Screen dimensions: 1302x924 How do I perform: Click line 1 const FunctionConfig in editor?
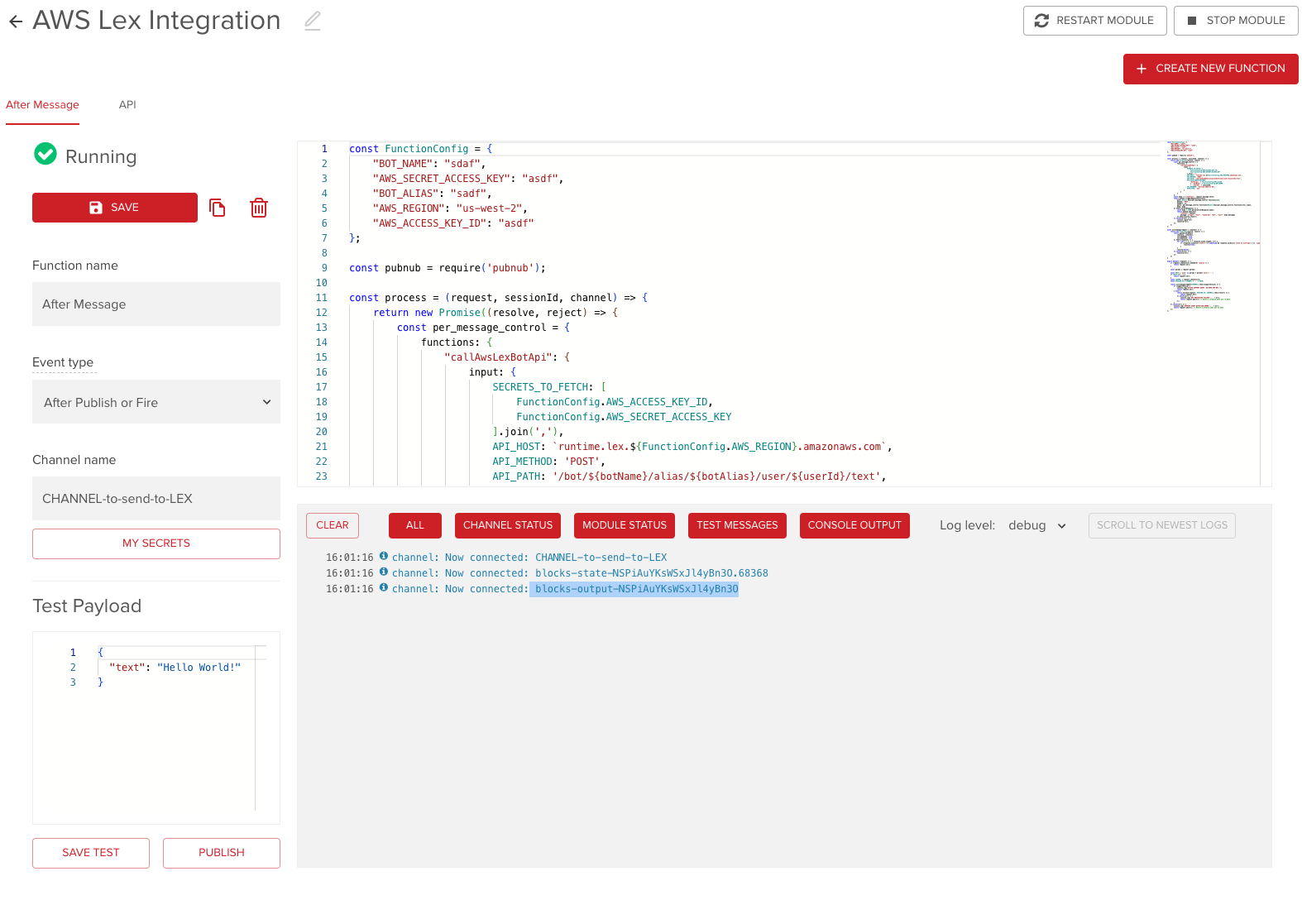(x=420, y=149)
